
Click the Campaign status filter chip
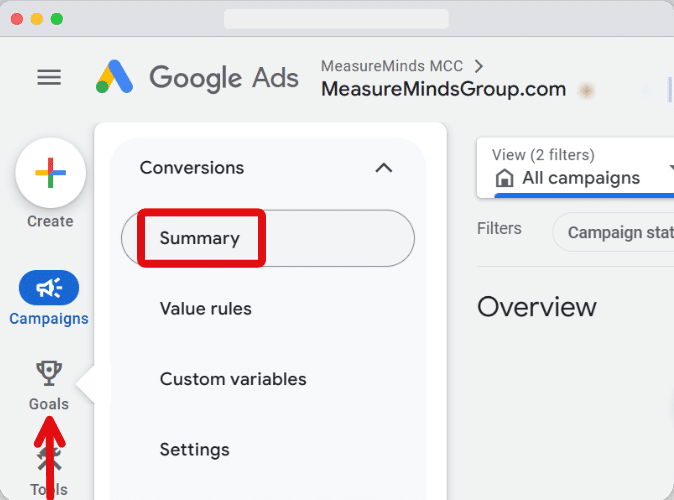tap(615, 232)
